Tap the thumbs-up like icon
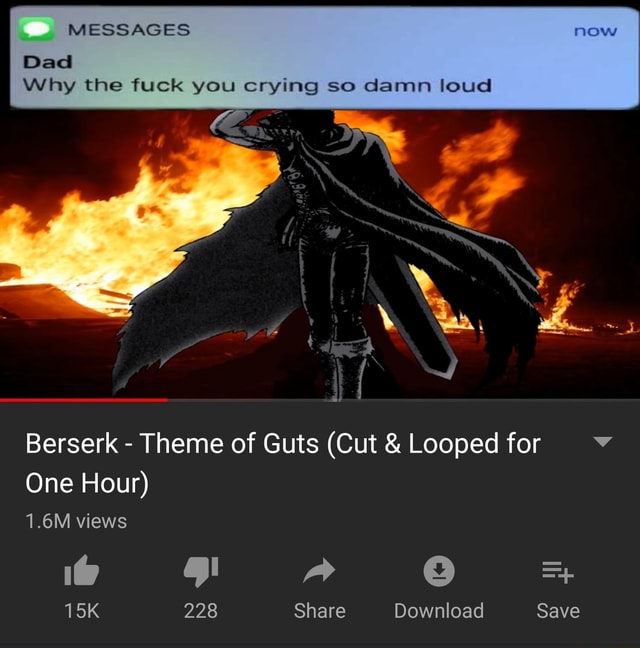 81,570
